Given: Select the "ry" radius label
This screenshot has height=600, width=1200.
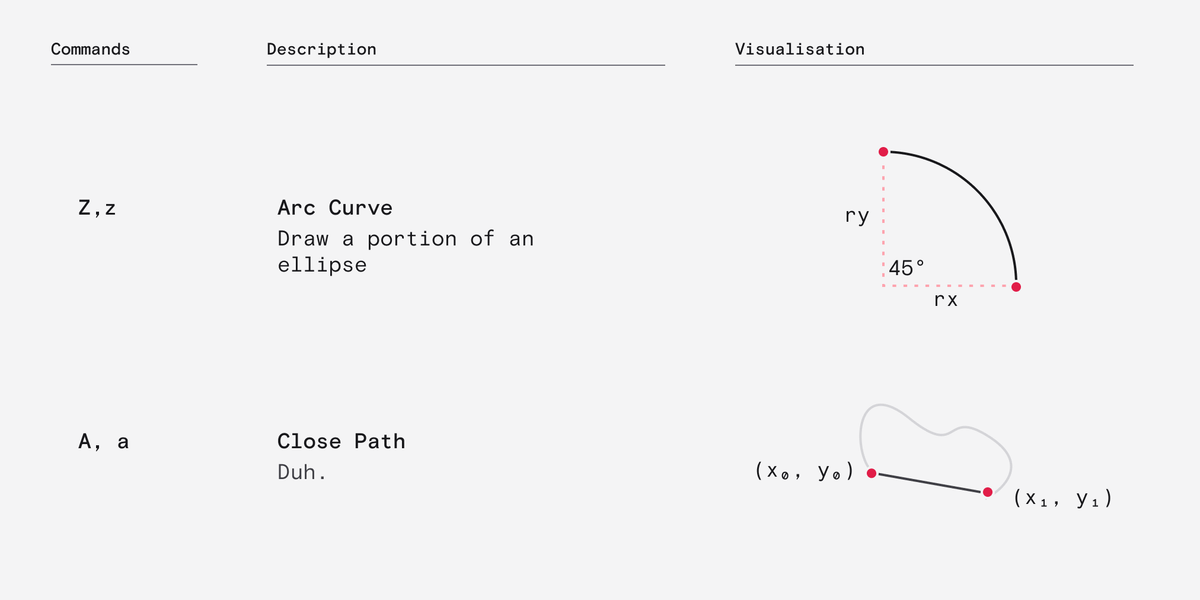Looking at the screenshot, I should tap(856, 215).
